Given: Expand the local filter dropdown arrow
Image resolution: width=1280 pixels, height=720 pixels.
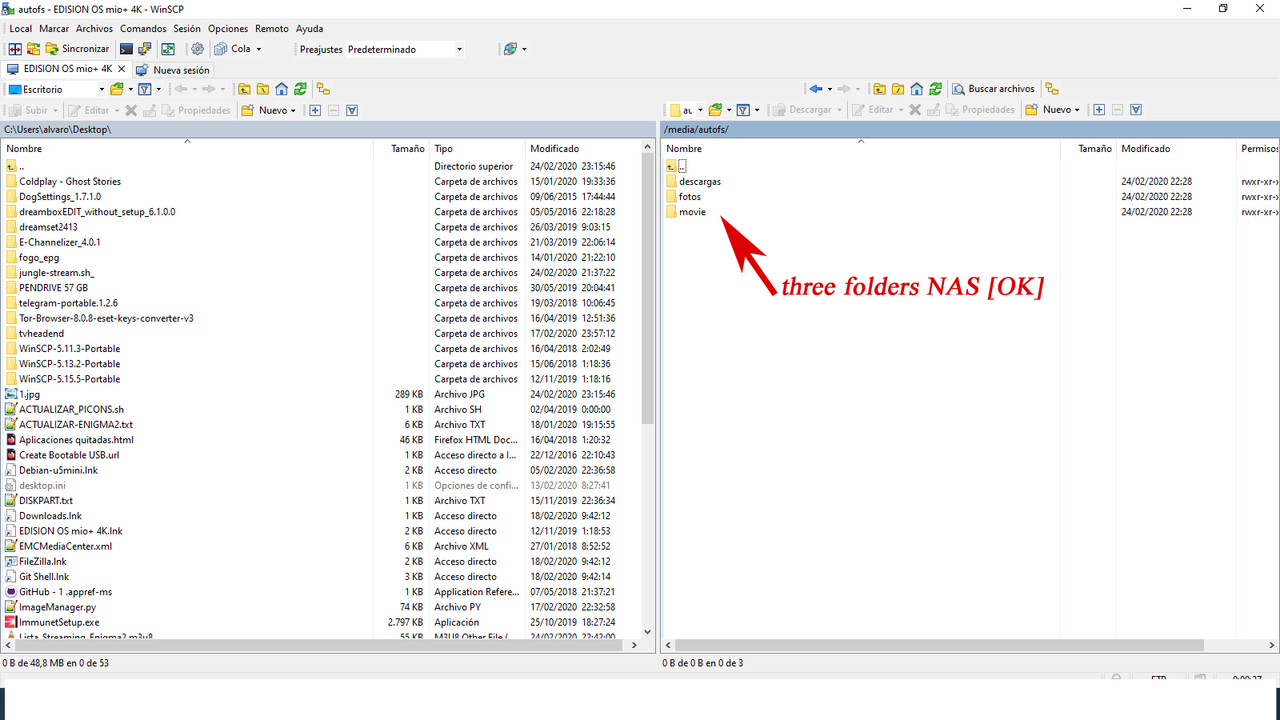Looking at the screenshot, I should [x=157, y=89].
